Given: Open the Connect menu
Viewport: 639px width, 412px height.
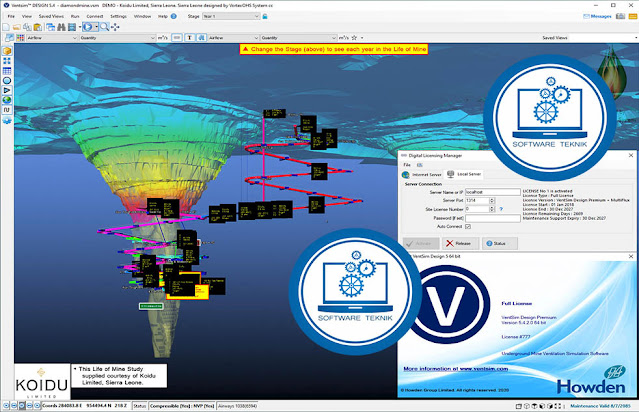Looking at the screenshot, I should (95, 16).
